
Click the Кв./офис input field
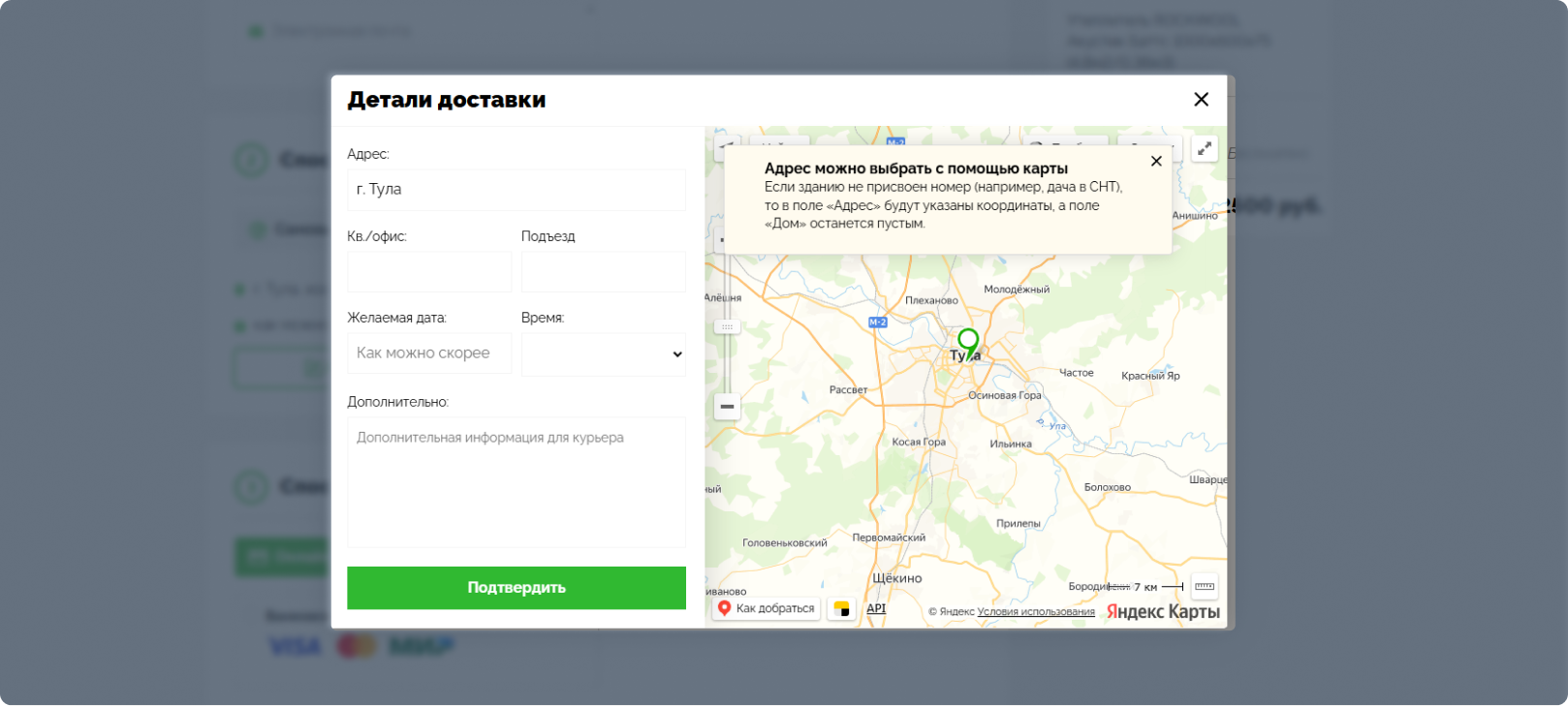[428, 272]
